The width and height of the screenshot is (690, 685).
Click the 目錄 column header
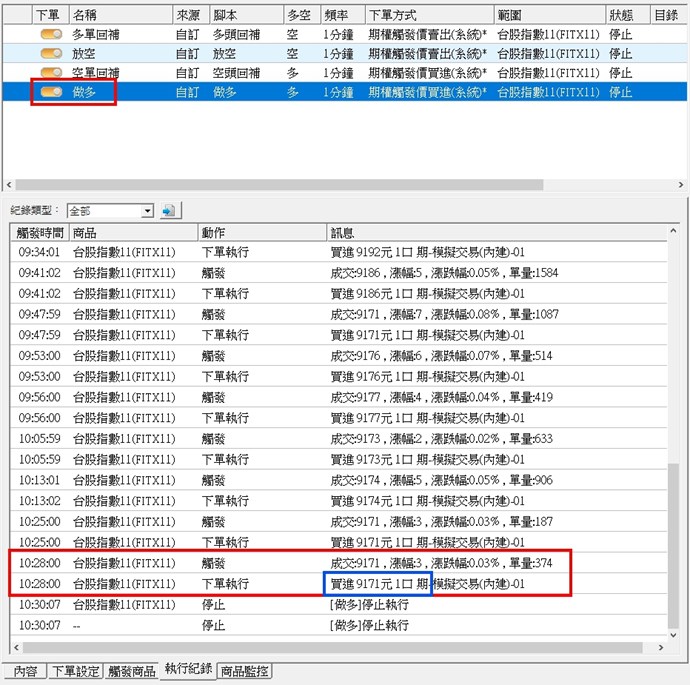coord(669,15)
